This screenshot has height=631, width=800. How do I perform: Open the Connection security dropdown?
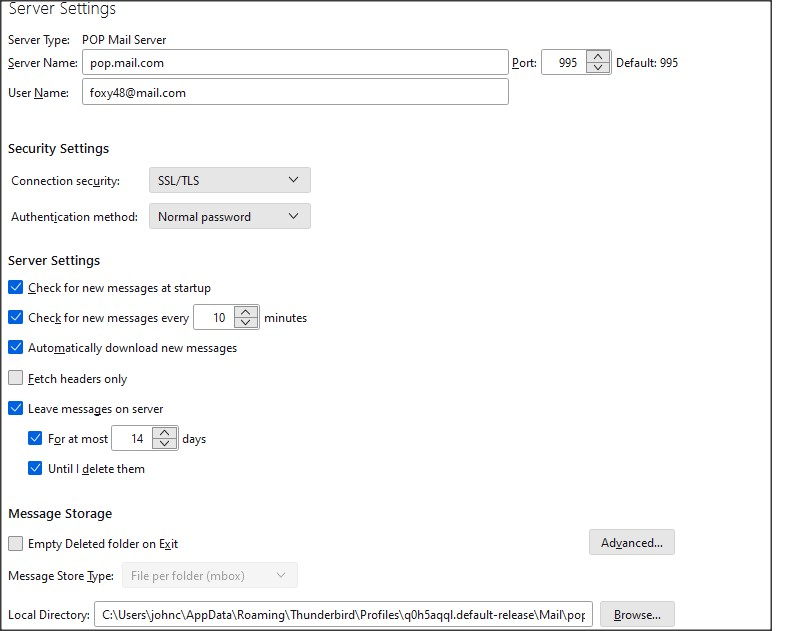(x=230, y=180)
